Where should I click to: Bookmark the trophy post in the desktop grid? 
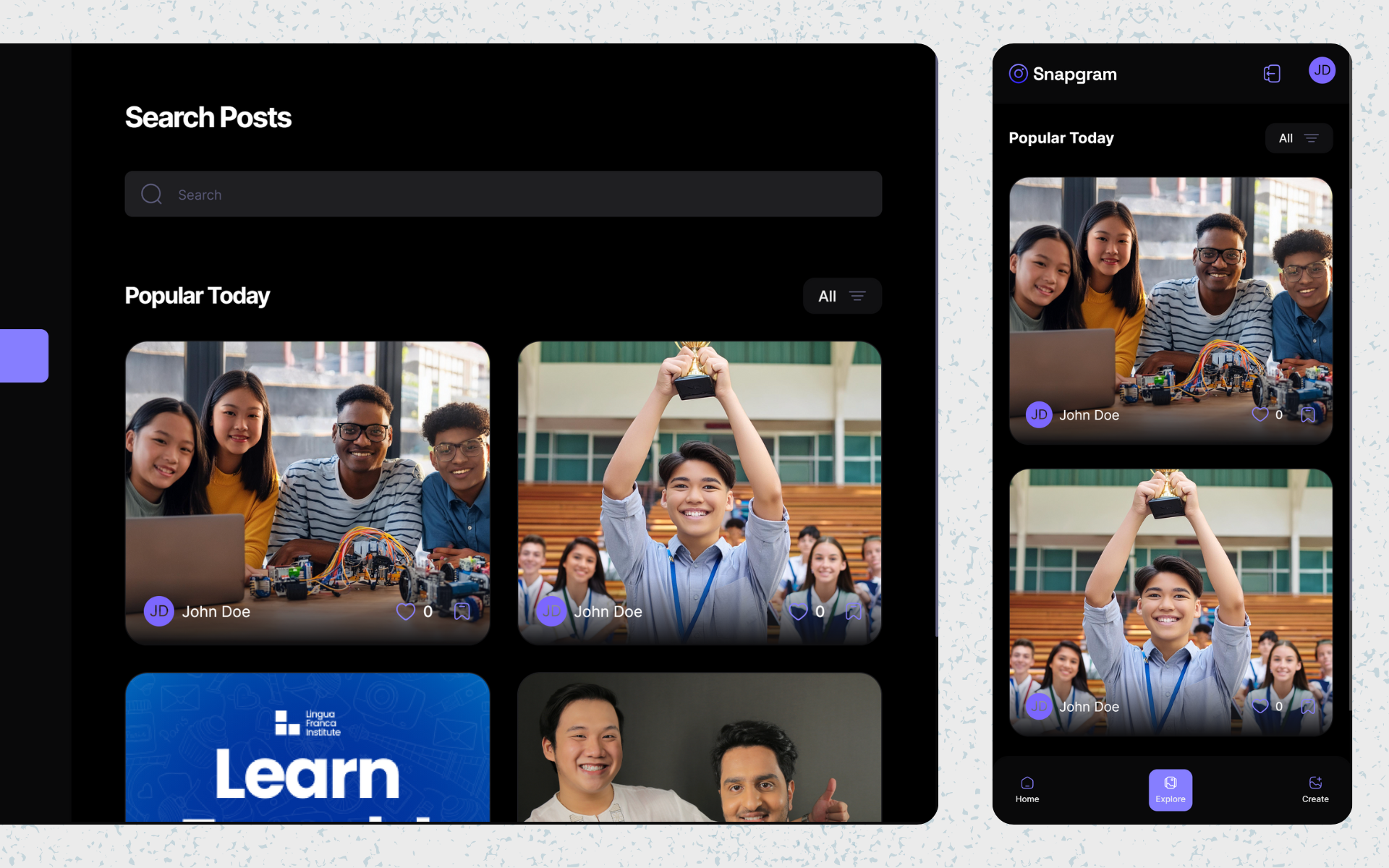point(854,612)
